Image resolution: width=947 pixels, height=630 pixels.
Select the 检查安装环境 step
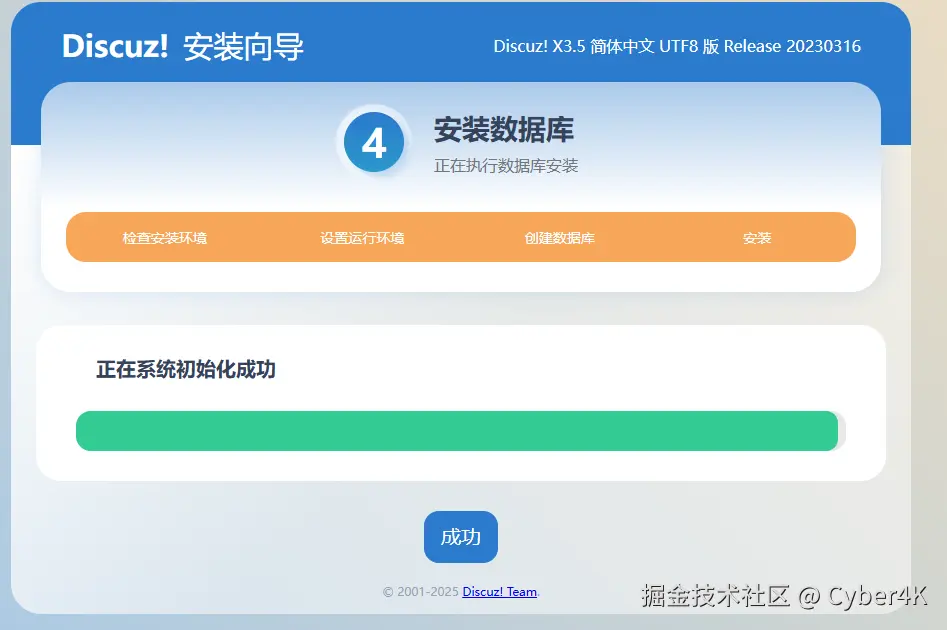click(165, 238)
